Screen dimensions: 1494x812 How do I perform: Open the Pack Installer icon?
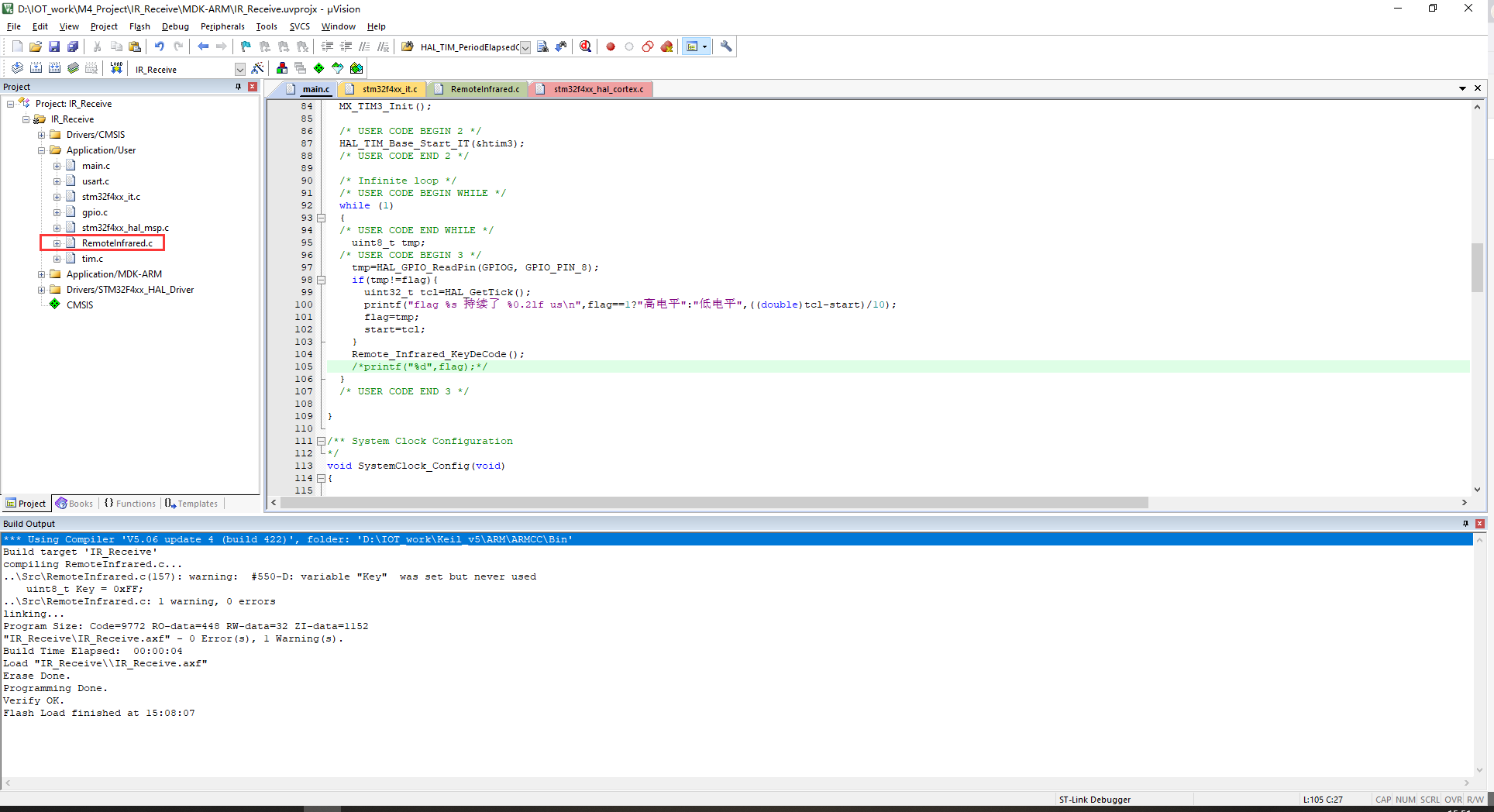pos(356,68)
